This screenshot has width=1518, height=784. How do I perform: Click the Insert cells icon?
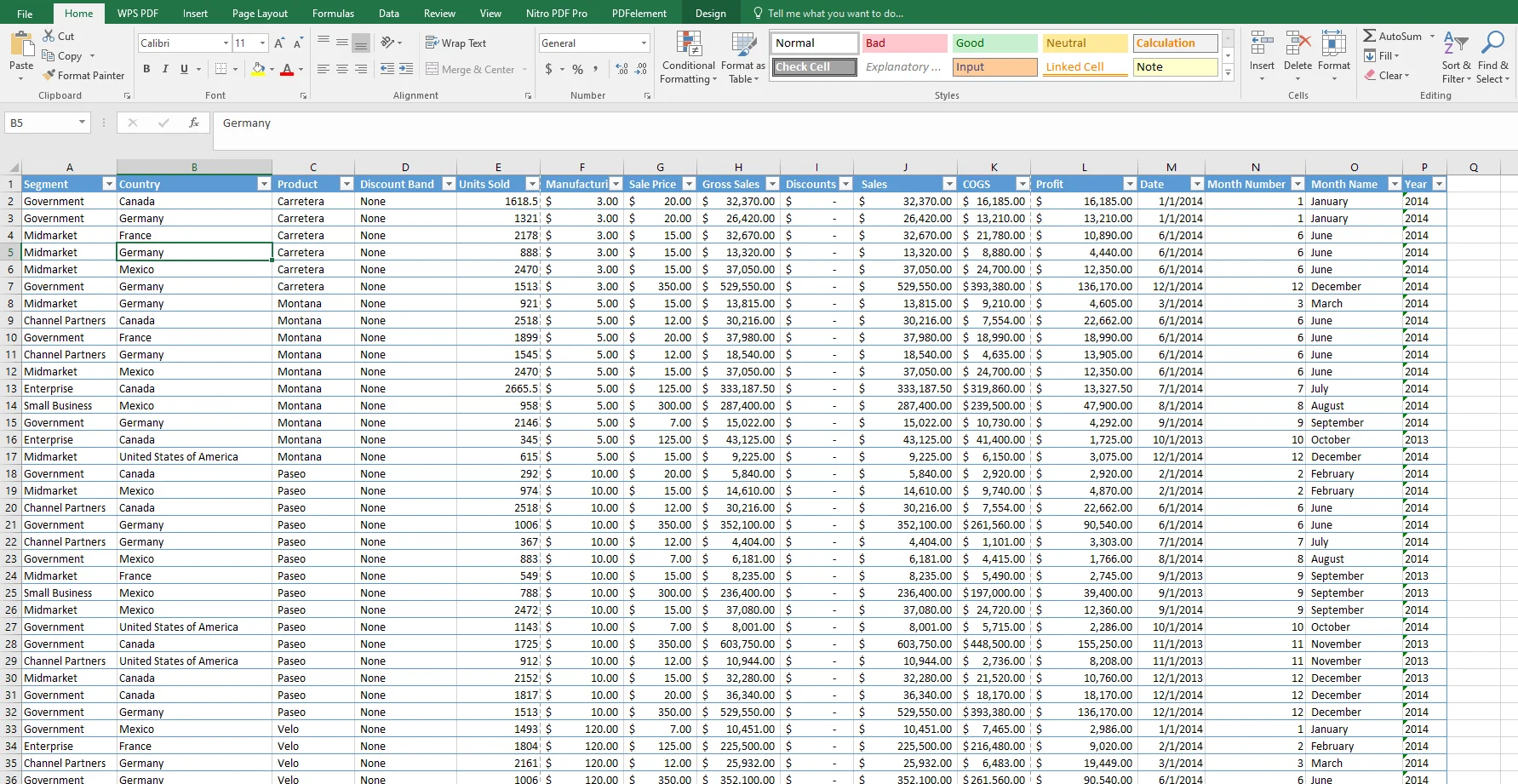(x=1262, y=44)
